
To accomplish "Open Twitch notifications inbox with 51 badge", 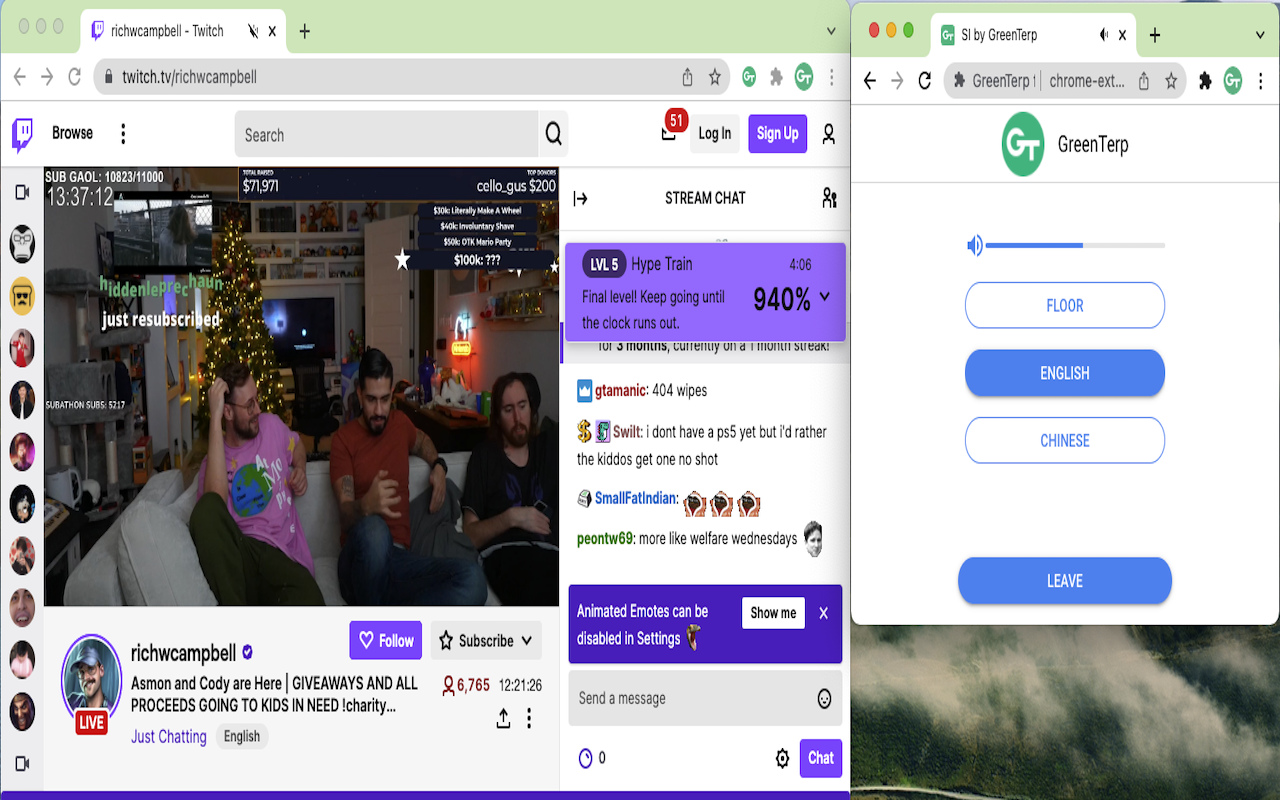I will tap(671, 130).
